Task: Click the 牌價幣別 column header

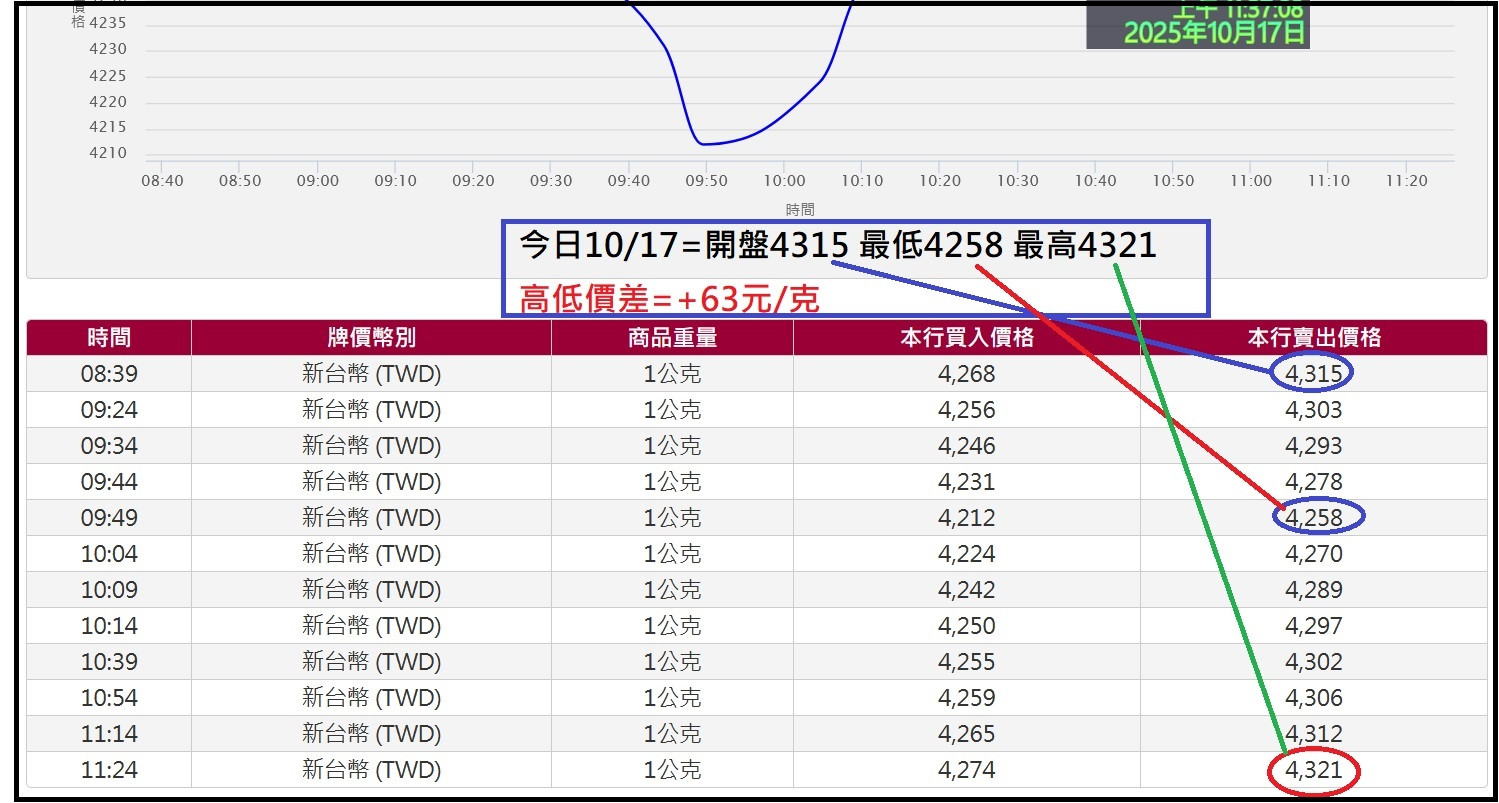Action: coord(370,337)
